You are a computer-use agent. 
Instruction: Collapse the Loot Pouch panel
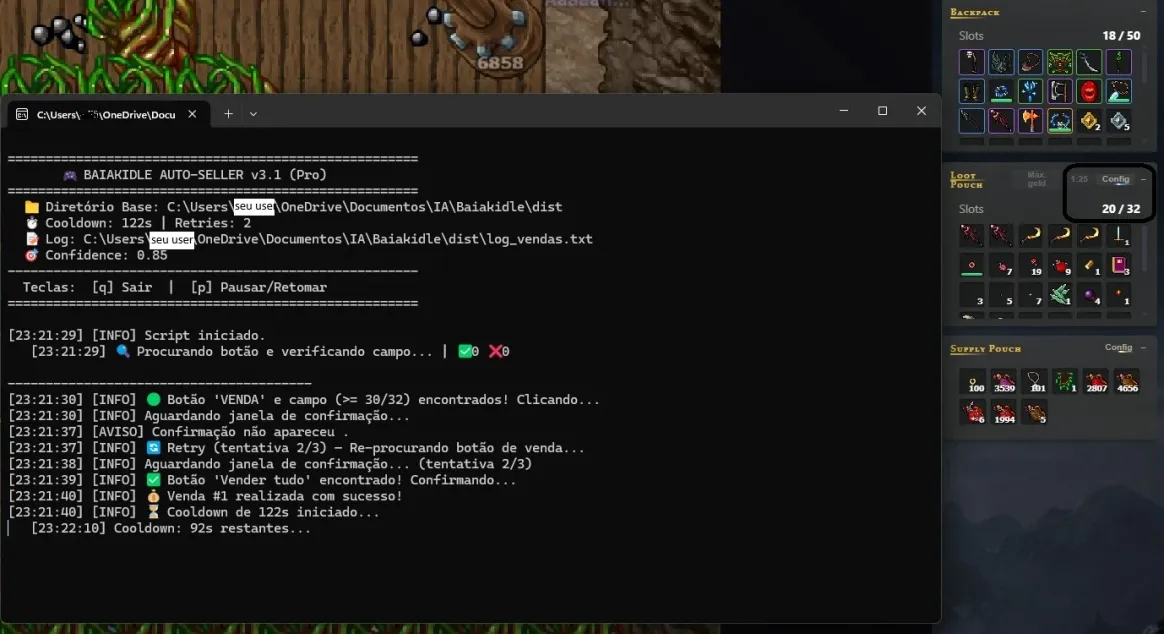tap(1143, 179)
